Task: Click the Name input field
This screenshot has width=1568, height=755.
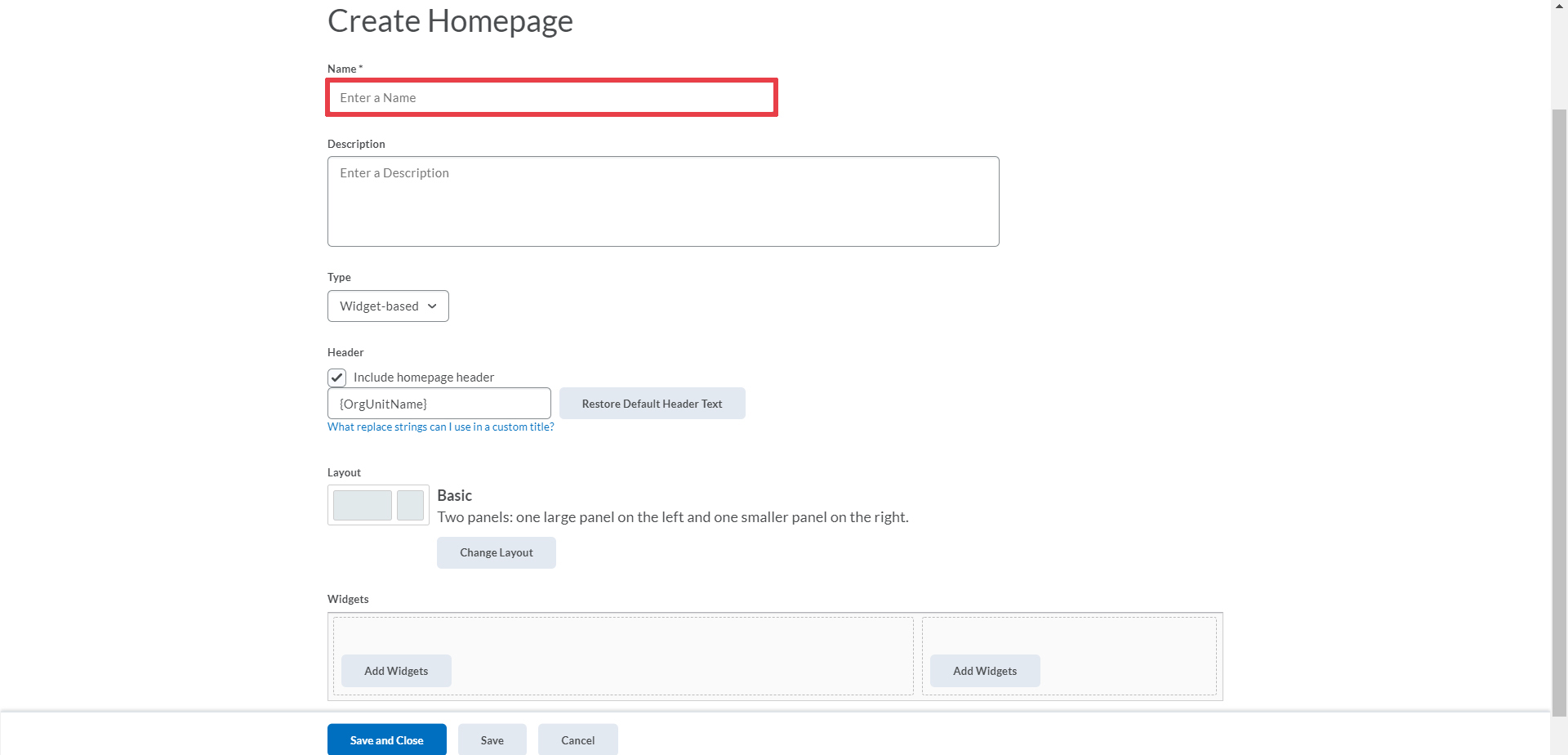Action: pos(551,98)
